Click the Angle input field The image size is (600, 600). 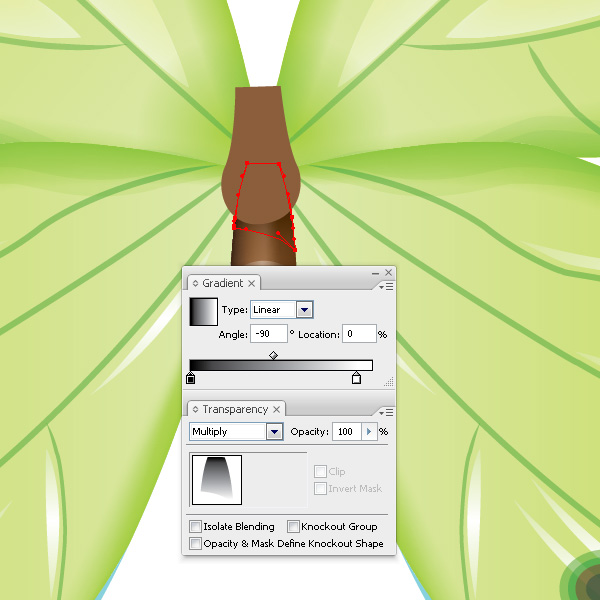tap(269, 334)
